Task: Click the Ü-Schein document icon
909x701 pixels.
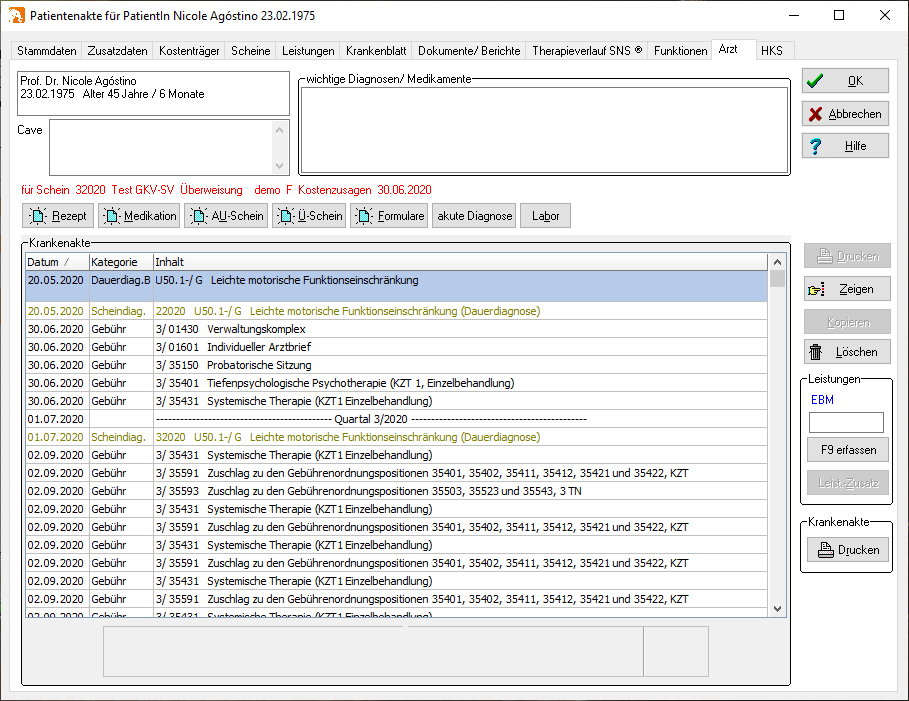Action: tap(286, 216)
